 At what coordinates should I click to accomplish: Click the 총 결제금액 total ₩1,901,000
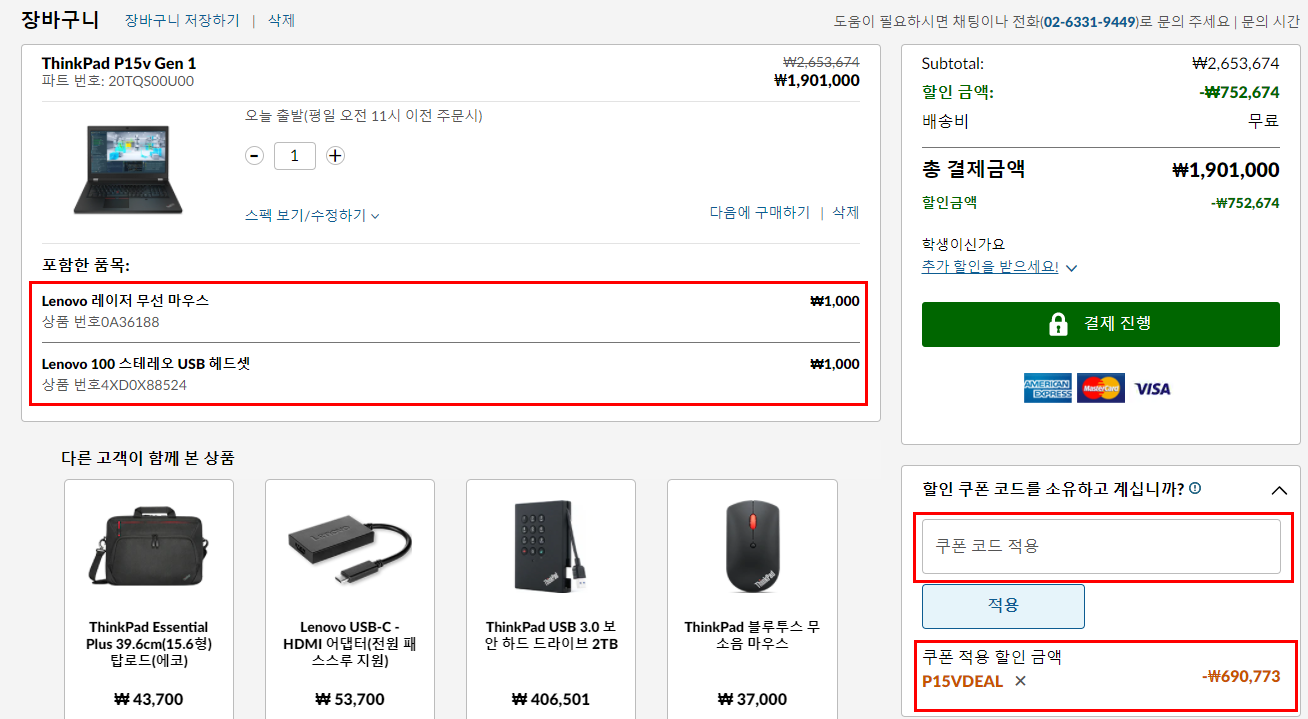(1226, 170)
